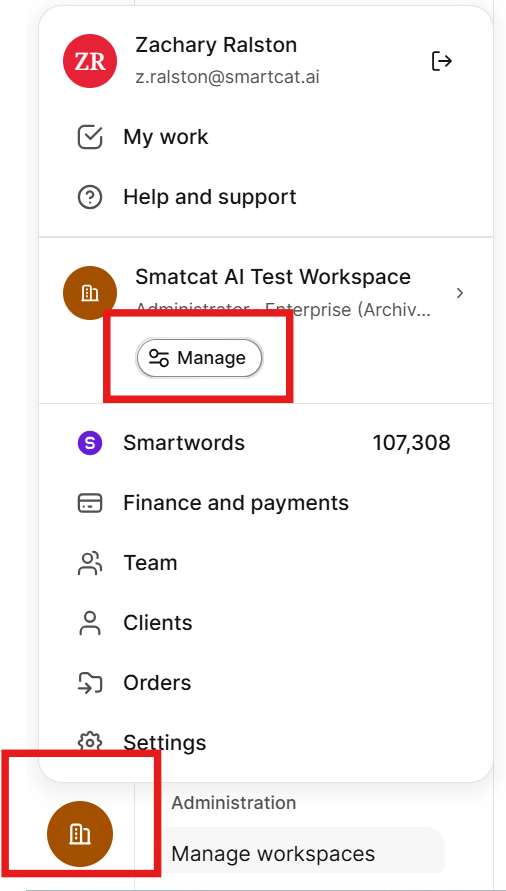Click the My work checkmark icon

click(x=90, y=138)
